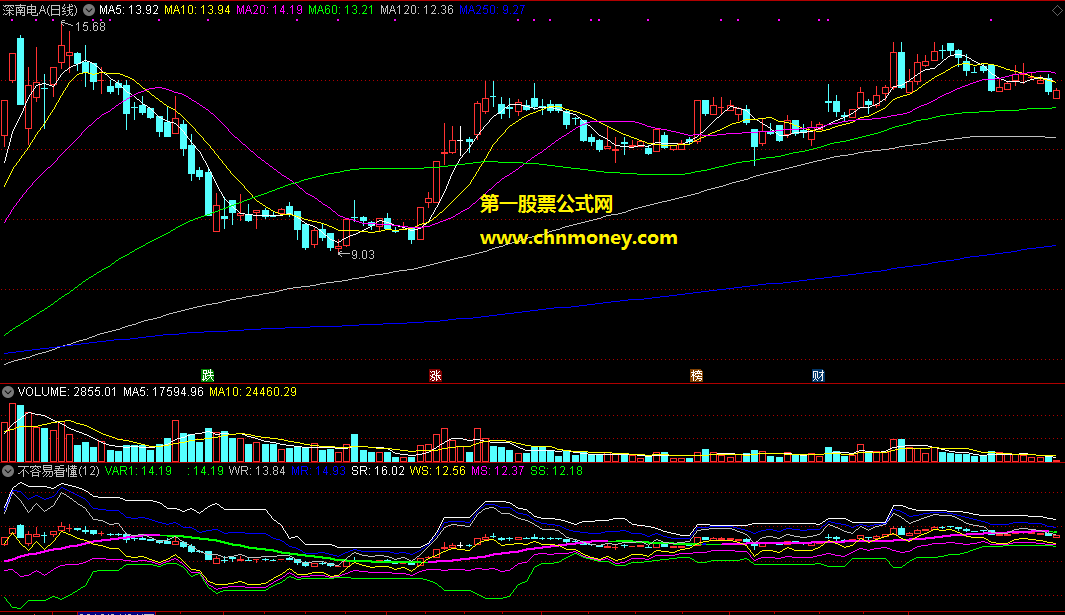Select the MA5: 13.92 label

pos(129,10)
